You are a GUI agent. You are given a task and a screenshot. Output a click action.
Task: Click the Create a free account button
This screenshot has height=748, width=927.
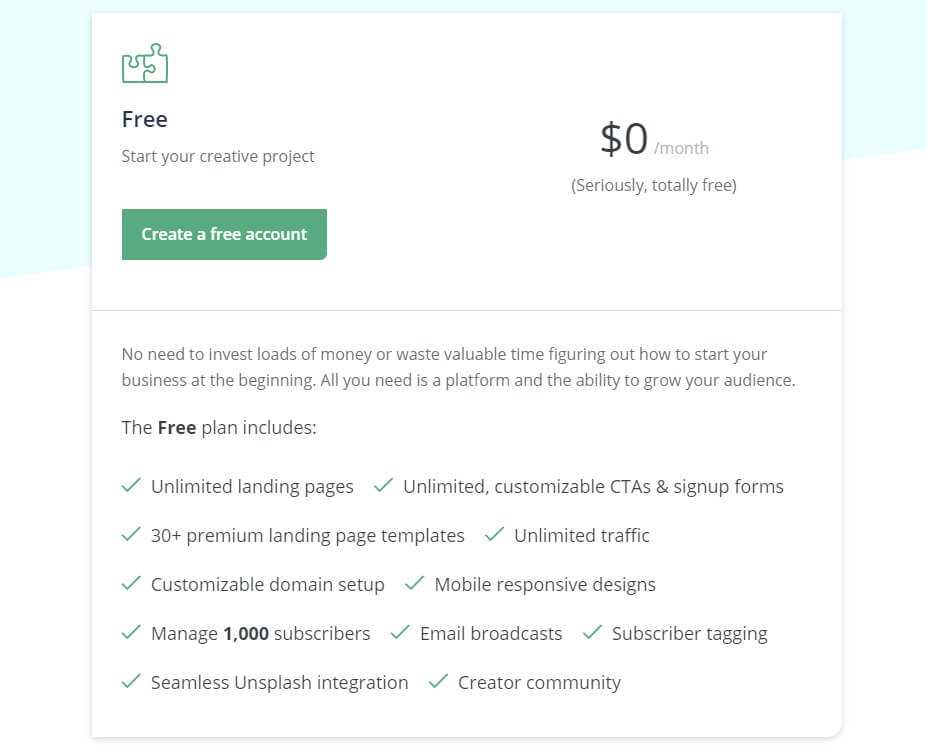224,234
